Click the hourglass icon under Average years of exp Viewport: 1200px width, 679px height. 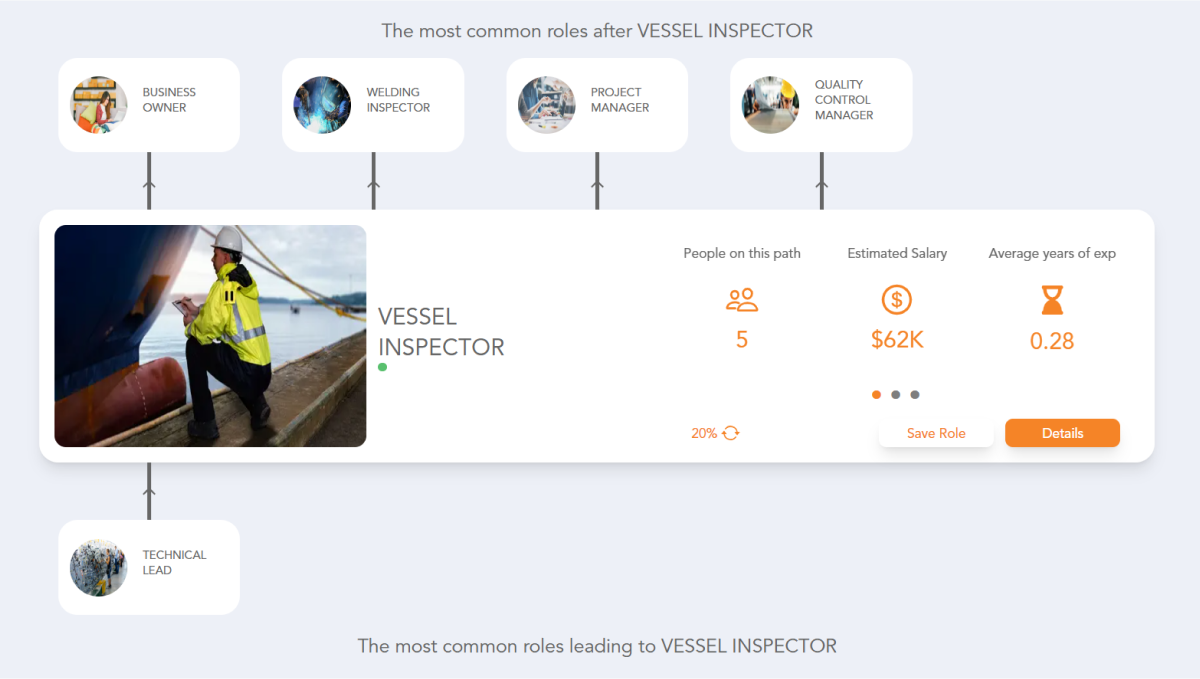click(x=1051, y=299)
